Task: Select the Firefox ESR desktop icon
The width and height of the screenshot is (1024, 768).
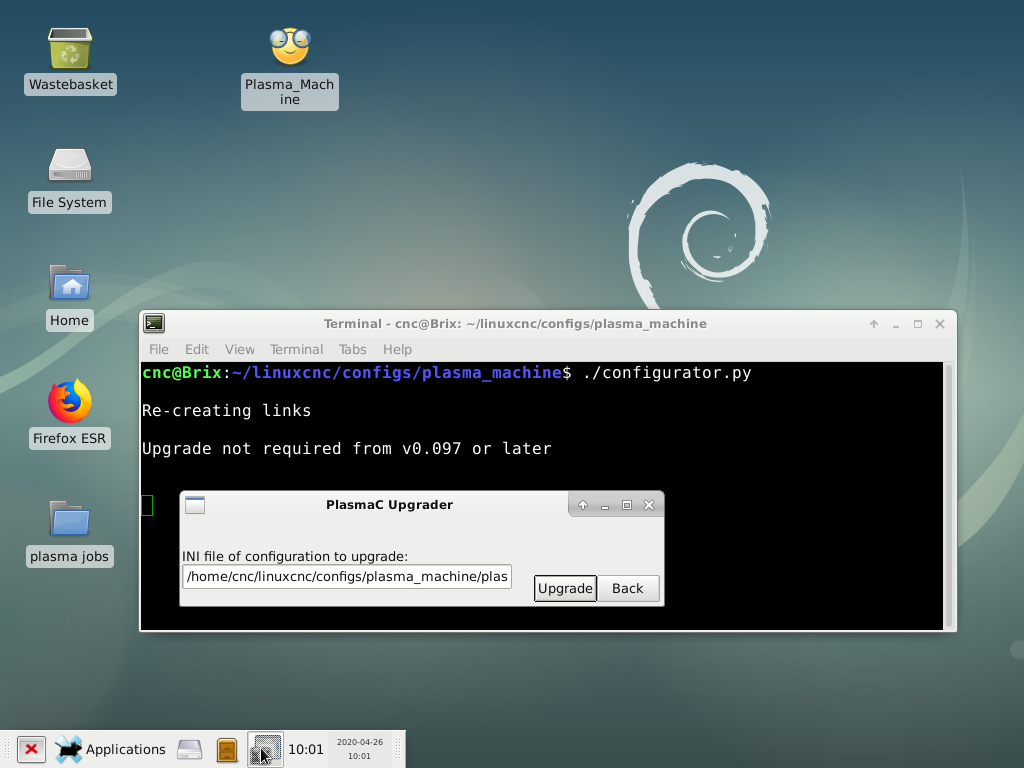Action: click(x=70, y=402)
